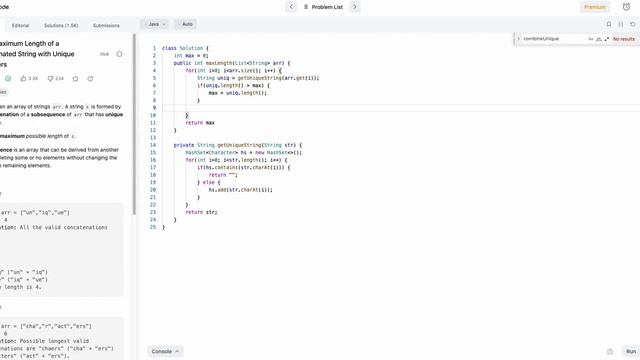Click the Premium button

[x=594, y=7]
